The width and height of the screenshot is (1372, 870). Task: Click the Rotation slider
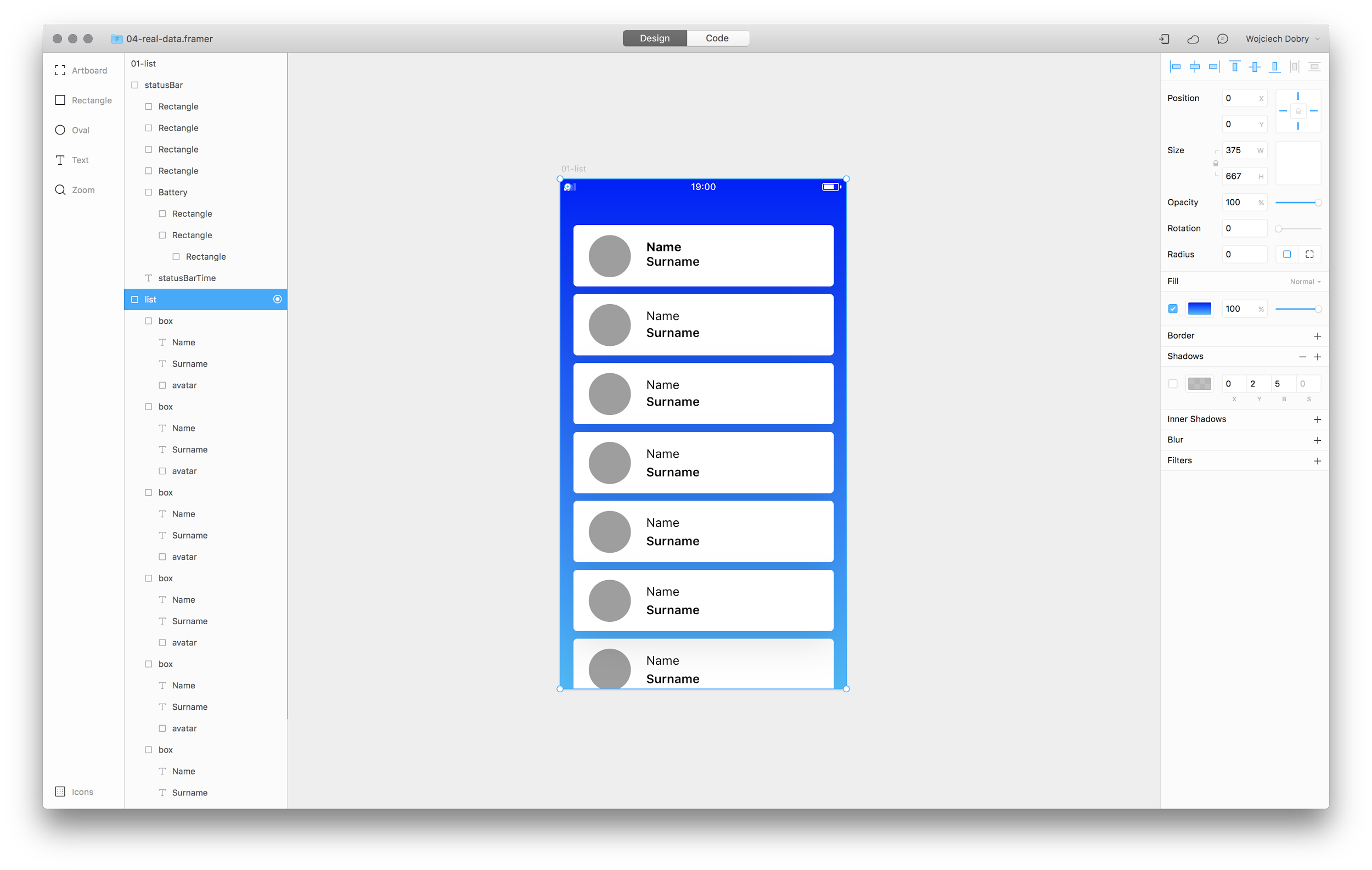click(x=1298, y=228)
